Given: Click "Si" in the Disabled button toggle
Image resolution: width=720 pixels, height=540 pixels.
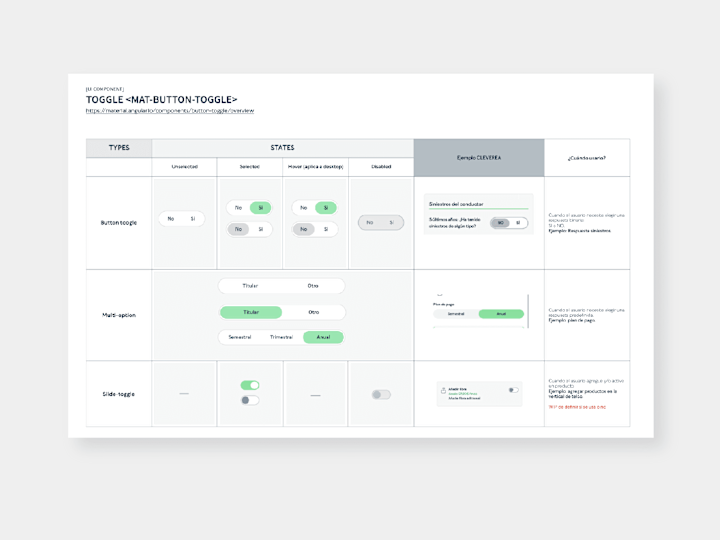Looking at the screenshot, I should pos(392,222).
